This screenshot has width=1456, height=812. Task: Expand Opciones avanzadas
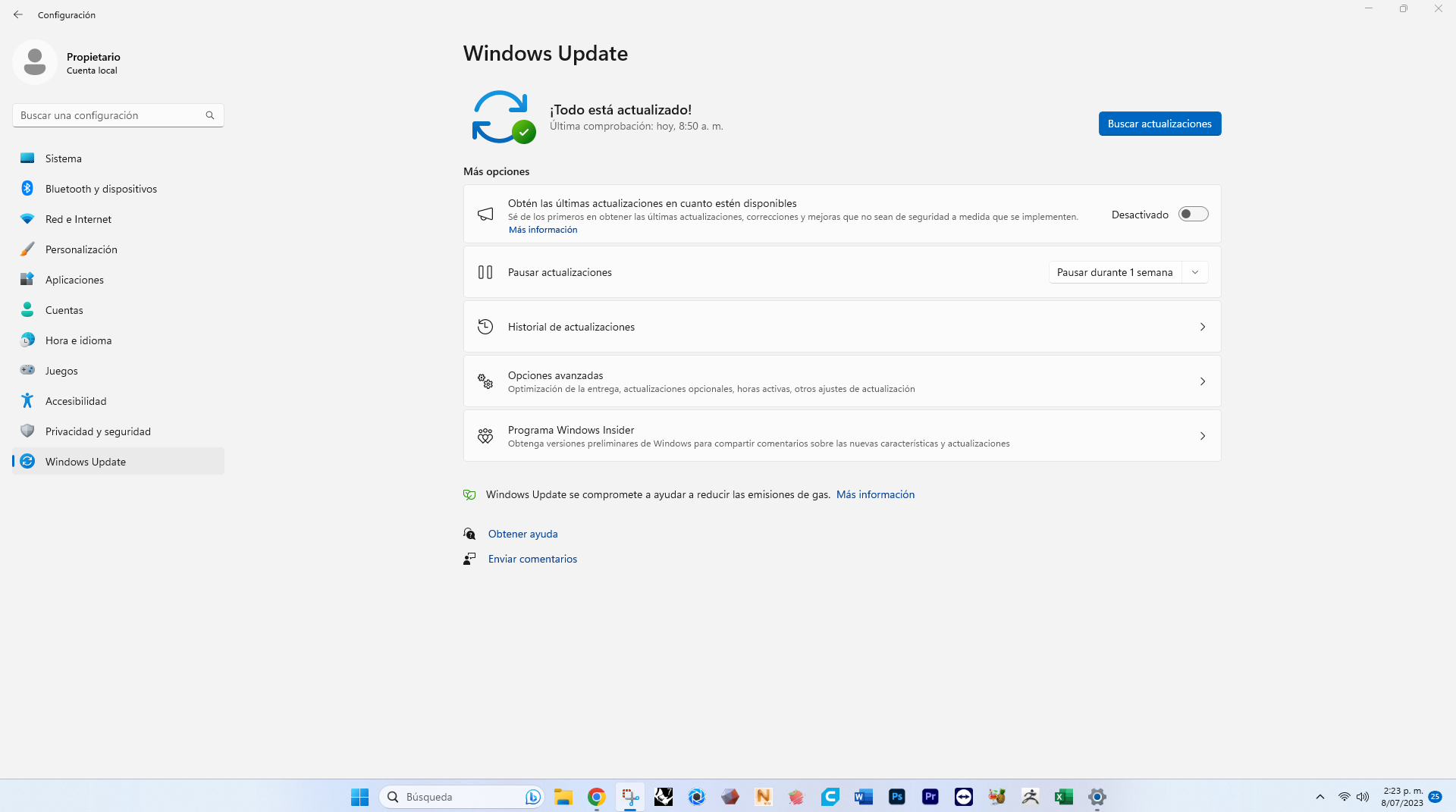pos(842,381)
